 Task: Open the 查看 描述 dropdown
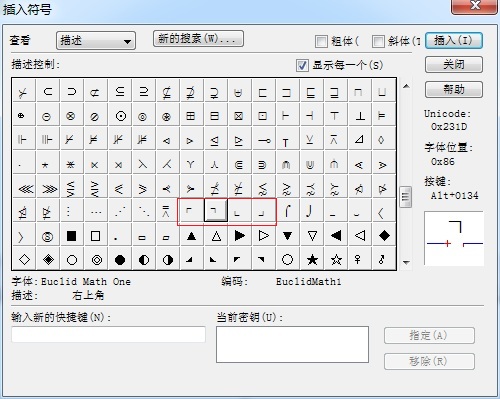96,41
